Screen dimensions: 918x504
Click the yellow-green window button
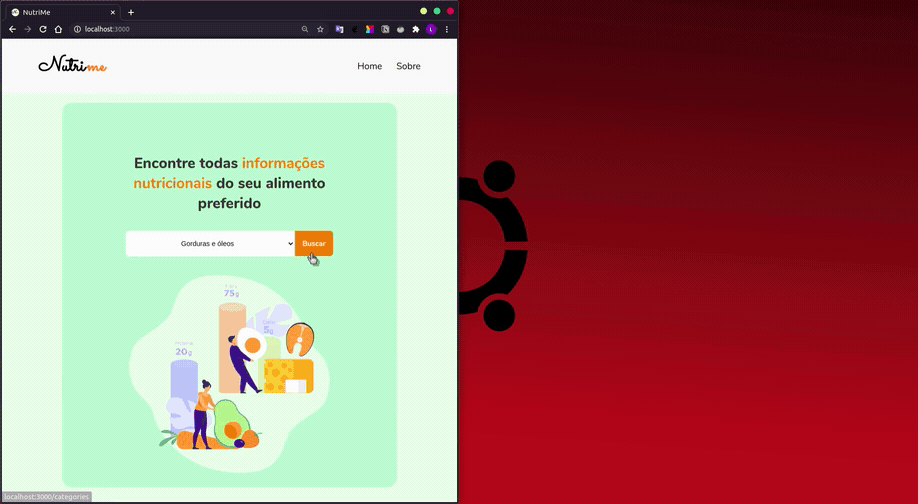423,11
